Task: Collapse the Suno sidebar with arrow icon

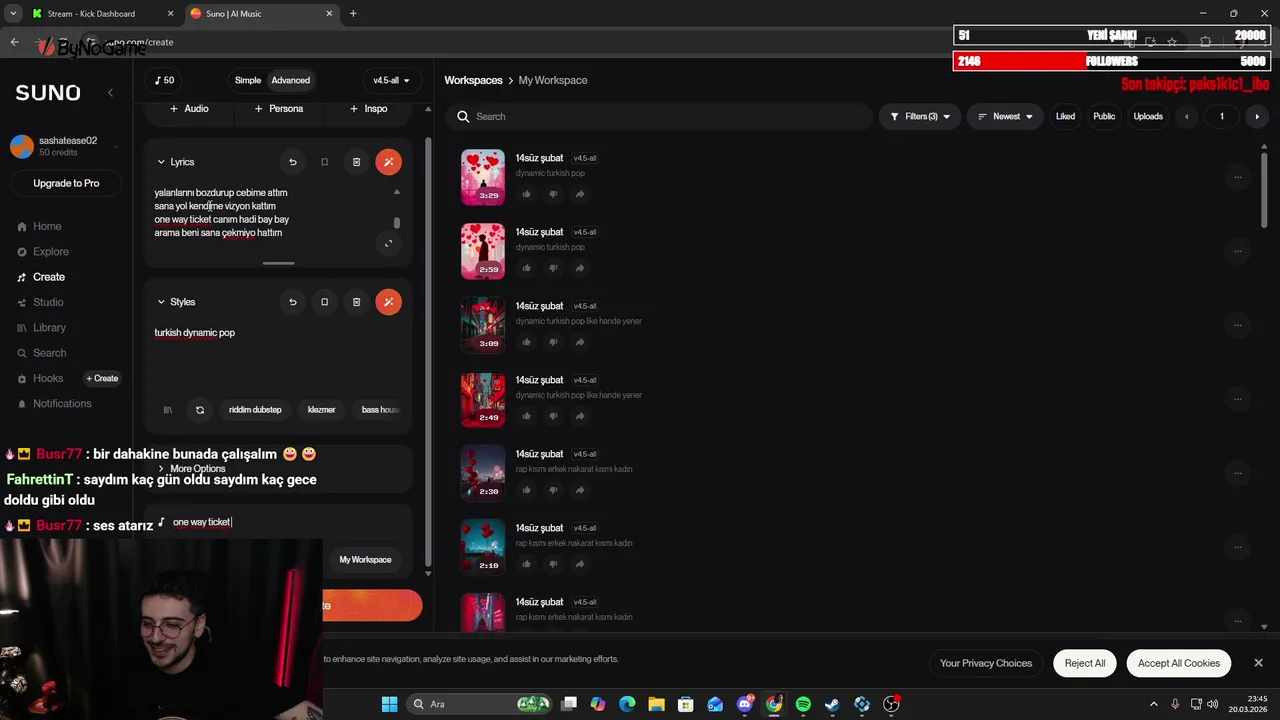Action: coord(110,93)
